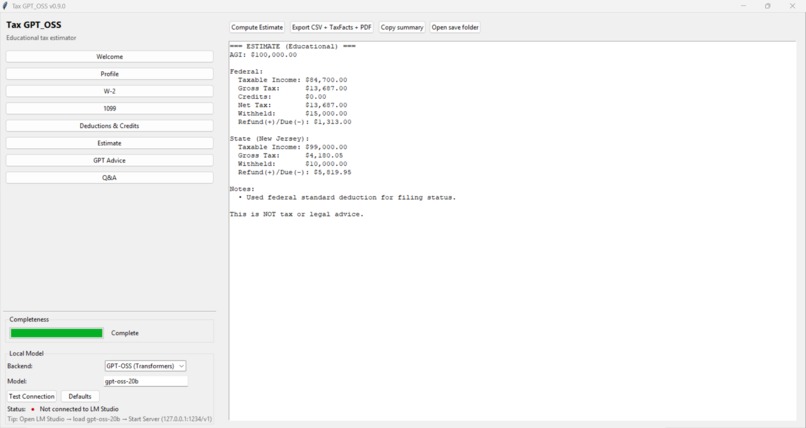Click the 'Used federal standard deduction' note
Image resolution: width=806 pixels, height=428 pixels.
coord(347,197)
